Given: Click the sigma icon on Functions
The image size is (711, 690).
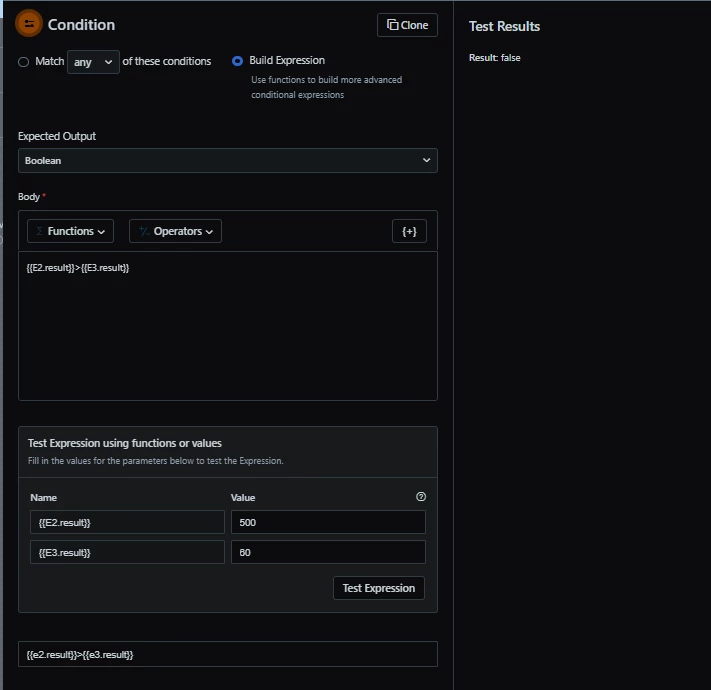Looking at the screenshot, I should pos(39,231).
